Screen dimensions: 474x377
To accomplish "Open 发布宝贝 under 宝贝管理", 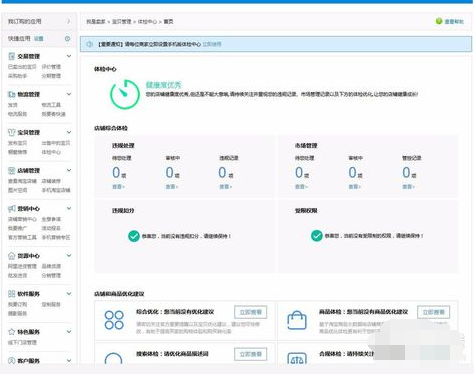I will point(17,143).
